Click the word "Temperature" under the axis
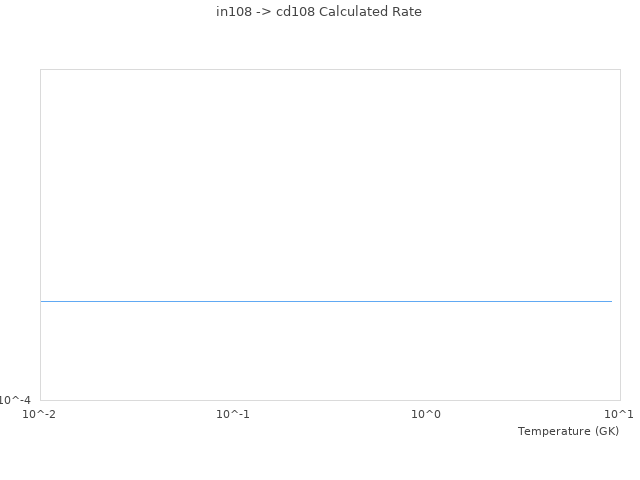 [554, 431]
